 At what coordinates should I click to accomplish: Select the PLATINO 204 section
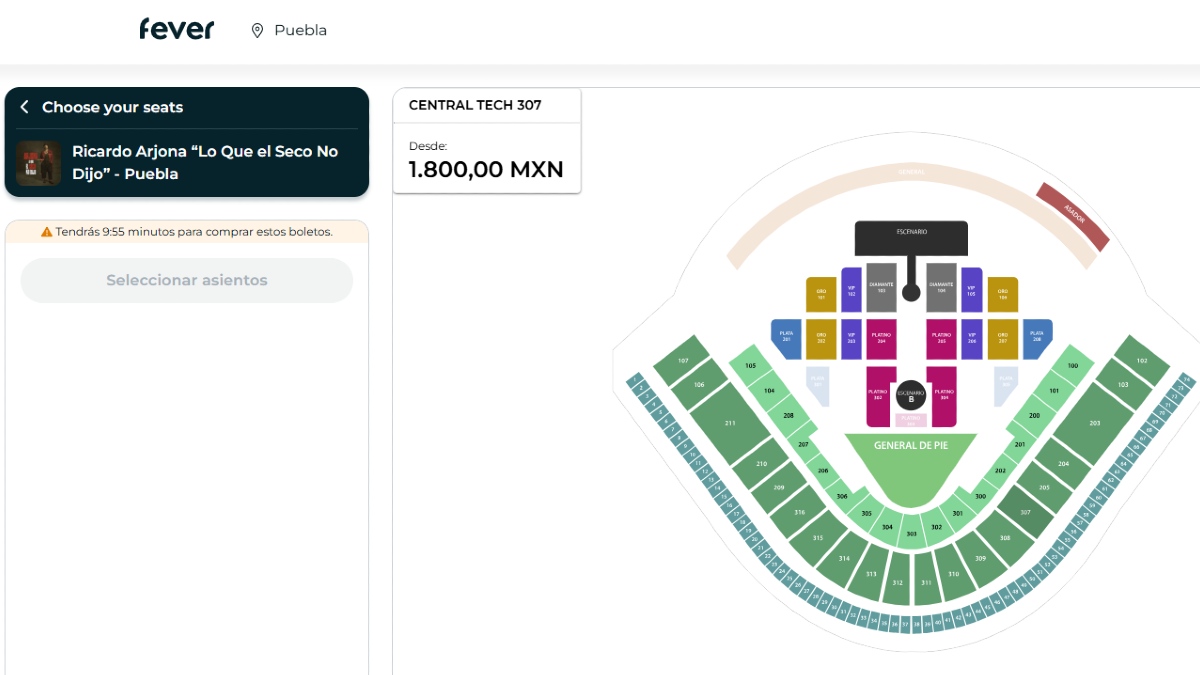(x=882, y=337)
